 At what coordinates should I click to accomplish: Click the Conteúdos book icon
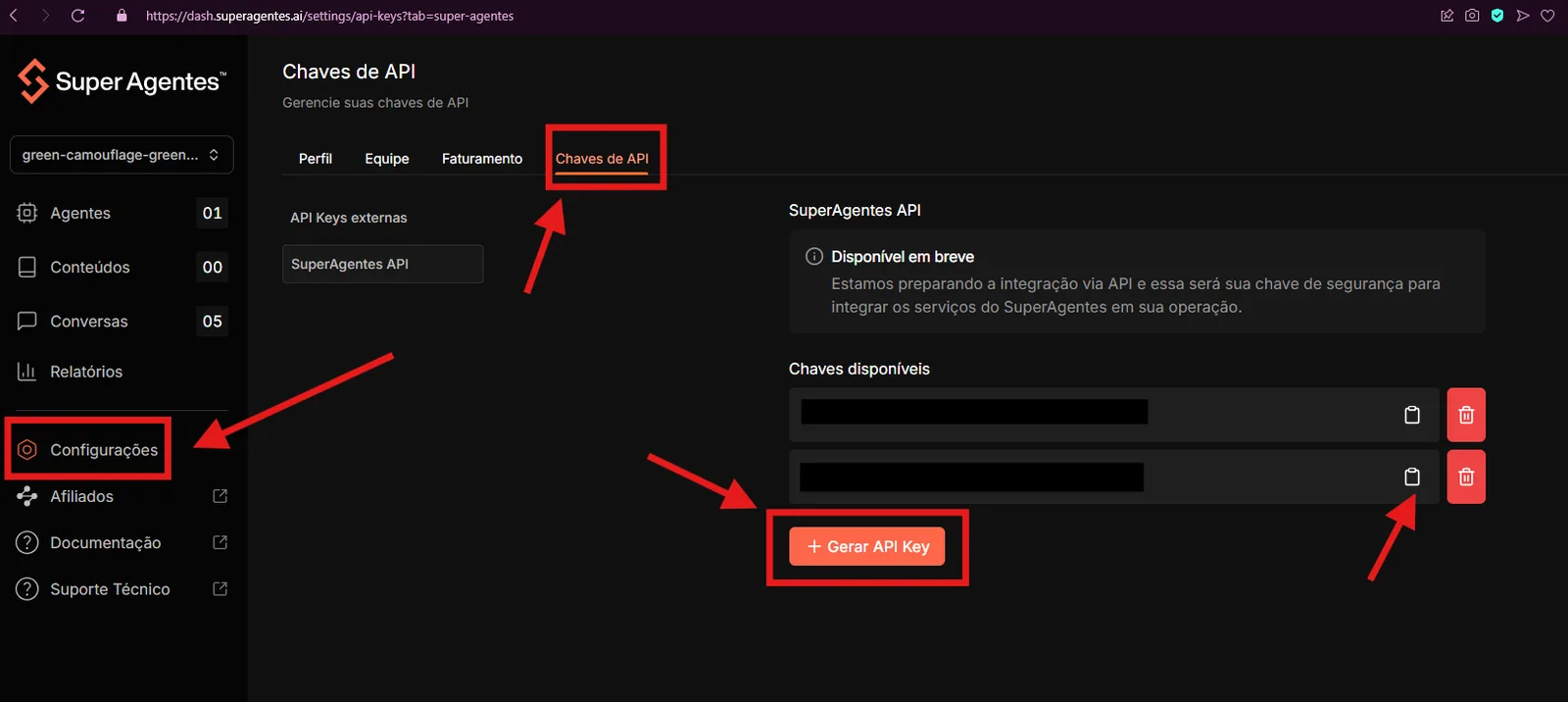[27, 267]
